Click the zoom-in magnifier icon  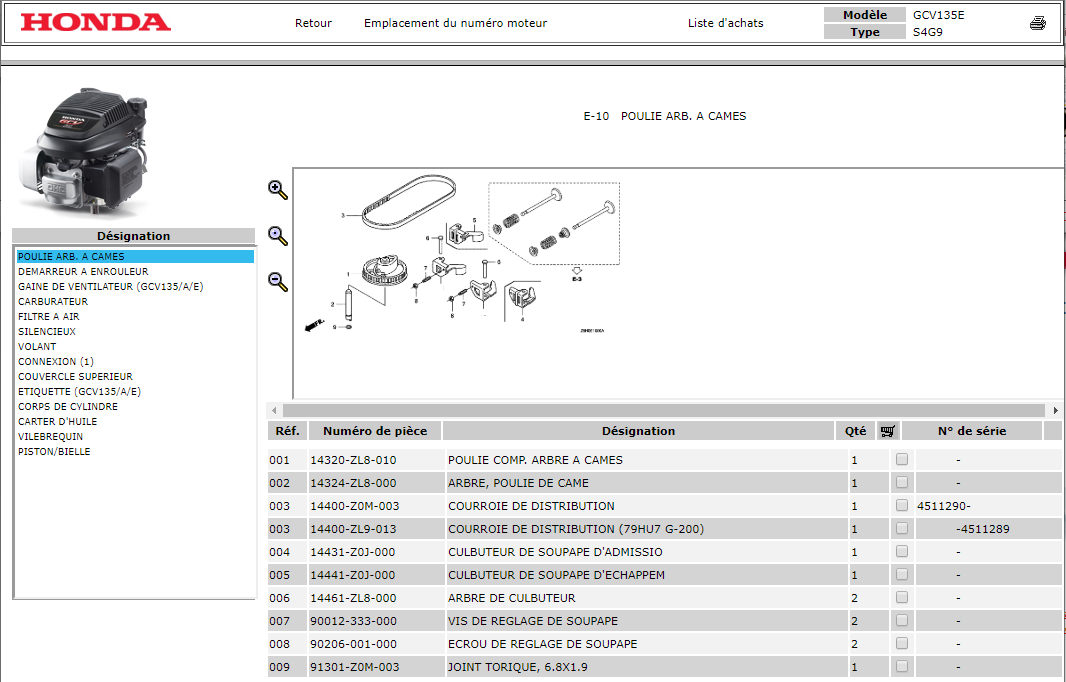[x=278, y=190]
